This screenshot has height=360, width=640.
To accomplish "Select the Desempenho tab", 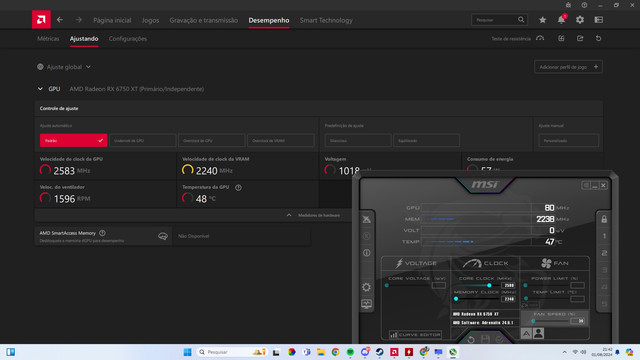I will tap(269, 20).
